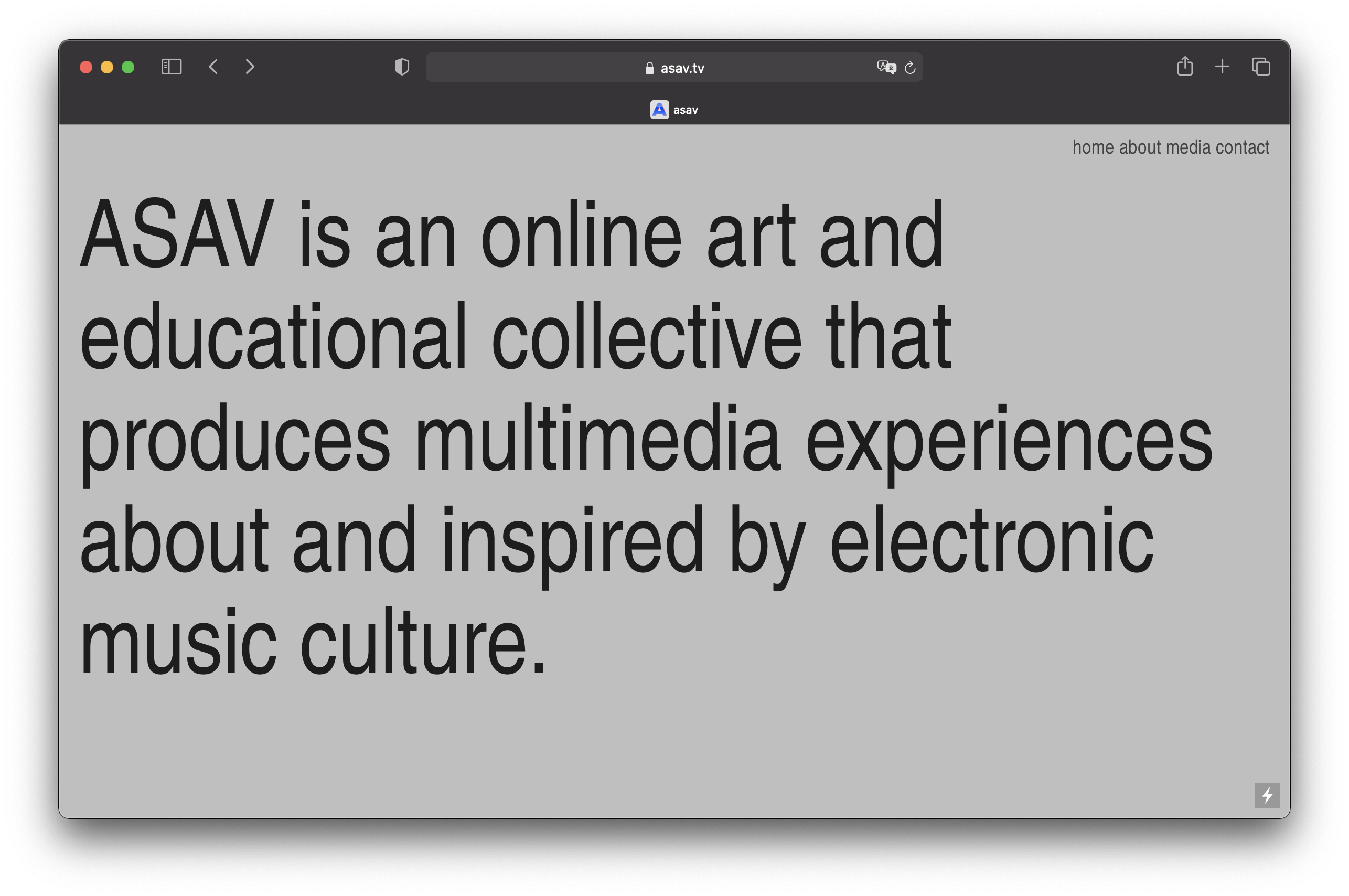The height and width of the screenshot is (896, 1349).
Task: Go back to previous page
Action: [x=213, y=67]
